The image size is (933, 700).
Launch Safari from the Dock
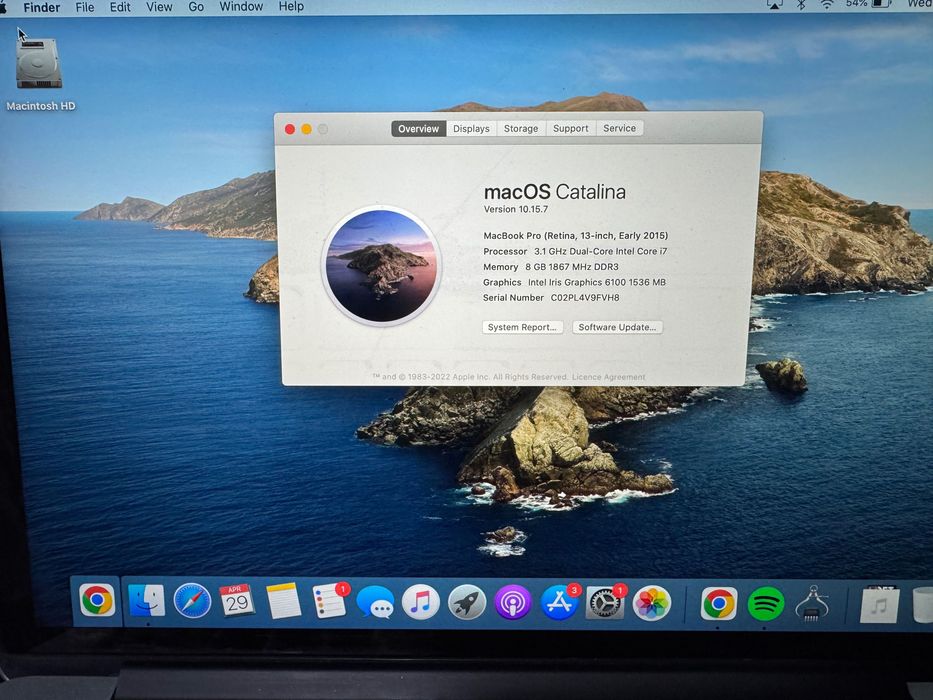(192, 601)
